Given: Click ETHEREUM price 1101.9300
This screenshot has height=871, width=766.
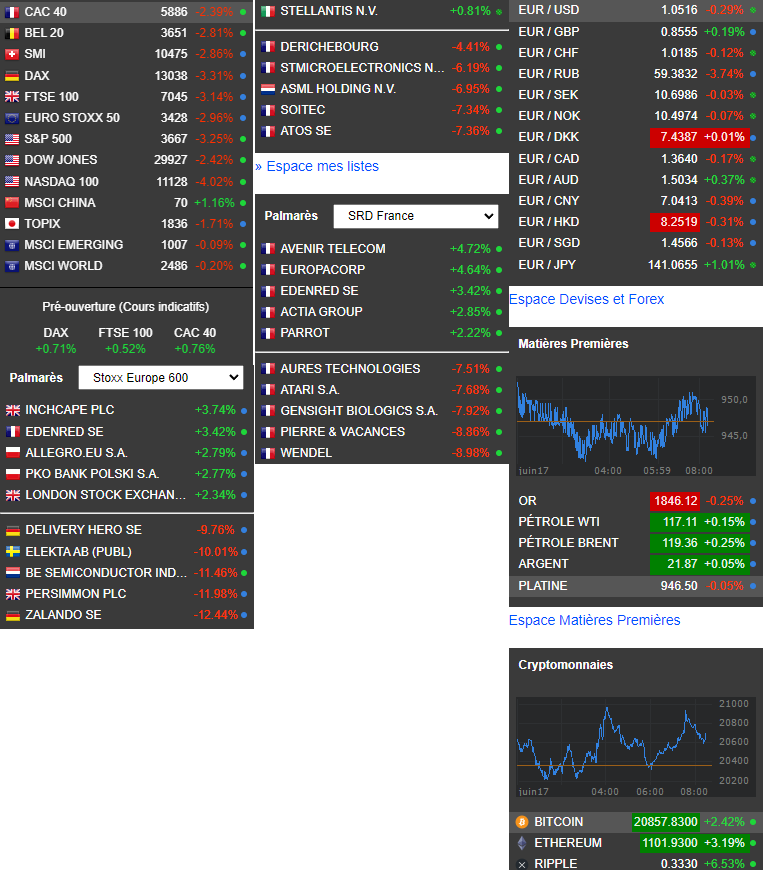Looking at the screenshot, I should click(670, 843).
